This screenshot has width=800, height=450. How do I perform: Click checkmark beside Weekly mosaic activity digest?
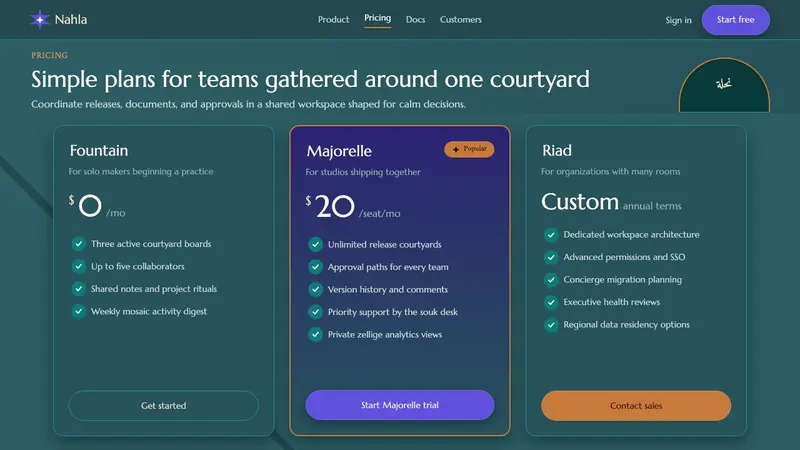pyautogui.click(x=79, y=311)
